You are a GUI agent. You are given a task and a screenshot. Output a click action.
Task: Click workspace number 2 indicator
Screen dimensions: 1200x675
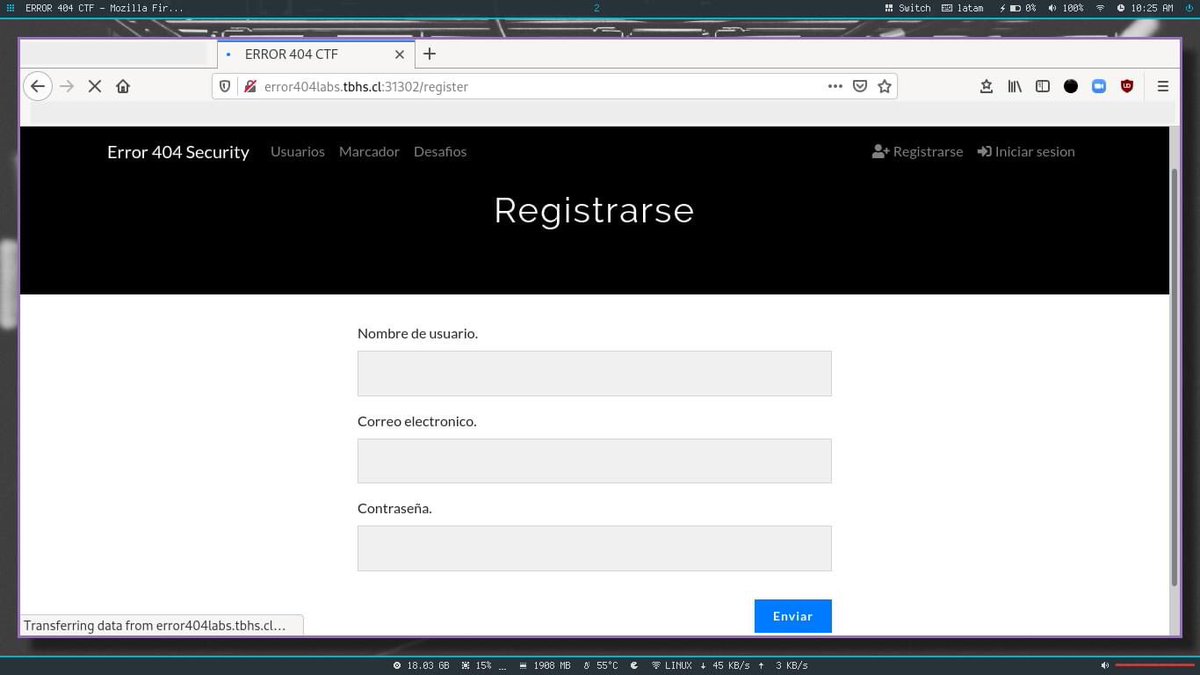(596, 7)
